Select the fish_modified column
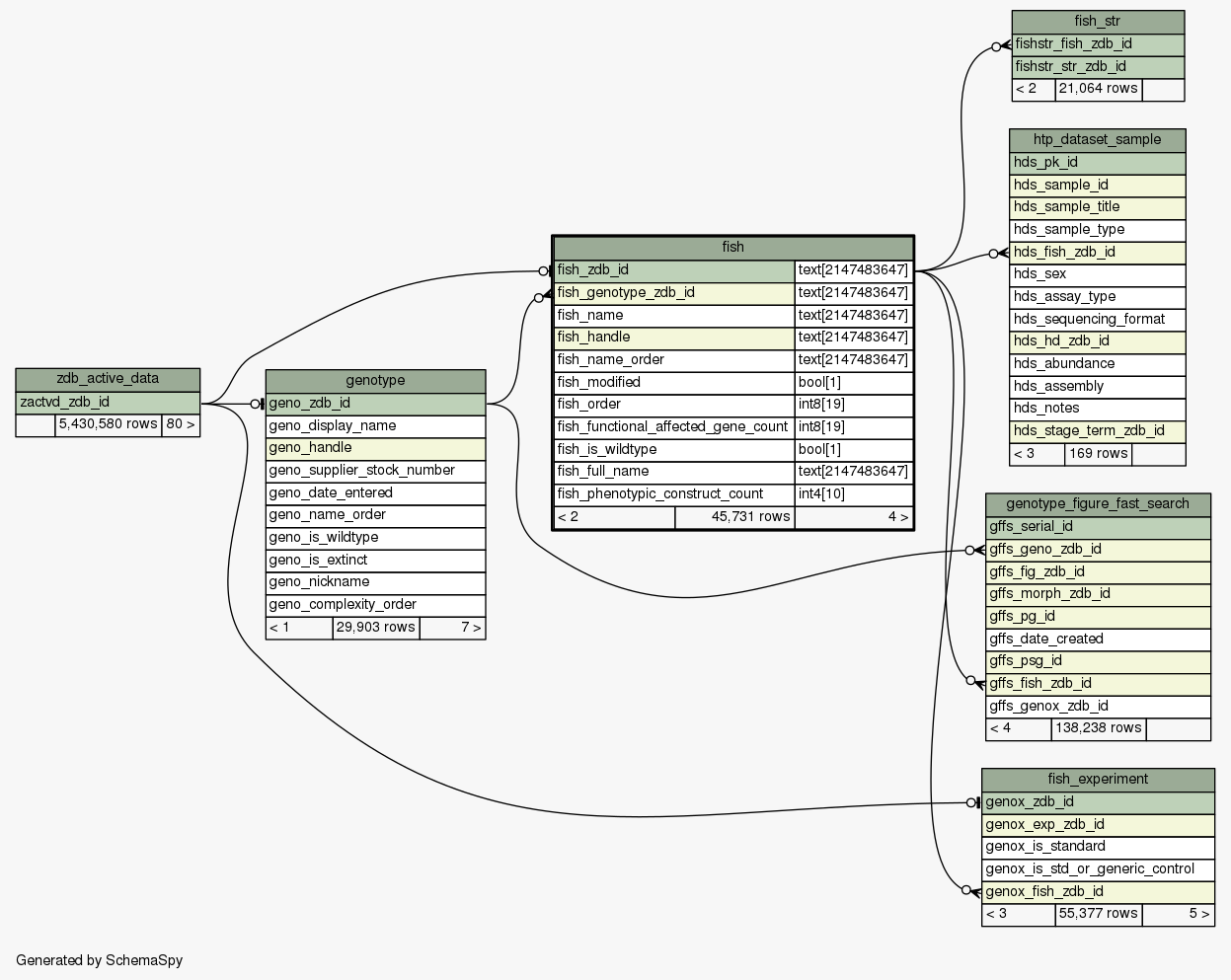Screen dimensions: 1231x980 (x=674, y=383)
